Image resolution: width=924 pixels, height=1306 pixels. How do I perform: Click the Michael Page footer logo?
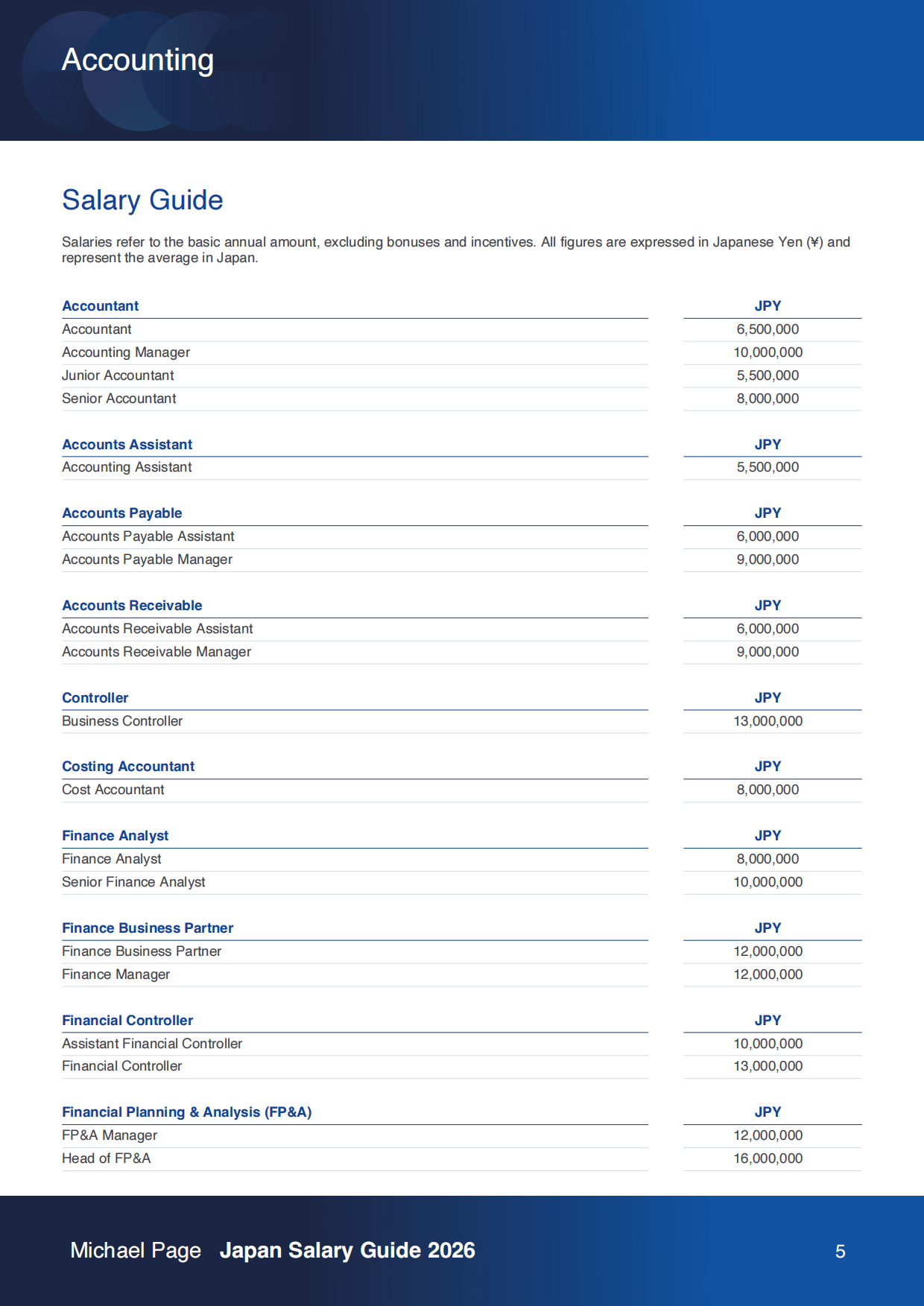point(136,1250)
